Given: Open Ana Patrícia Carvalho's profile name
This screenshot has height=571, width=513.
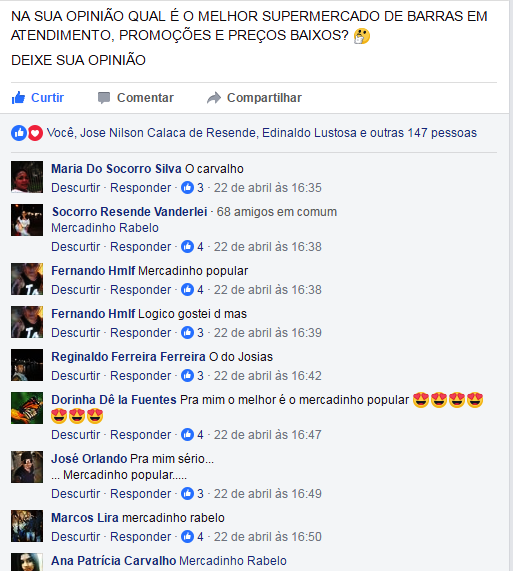Looking at the screenshot, I should pos(114,560).
